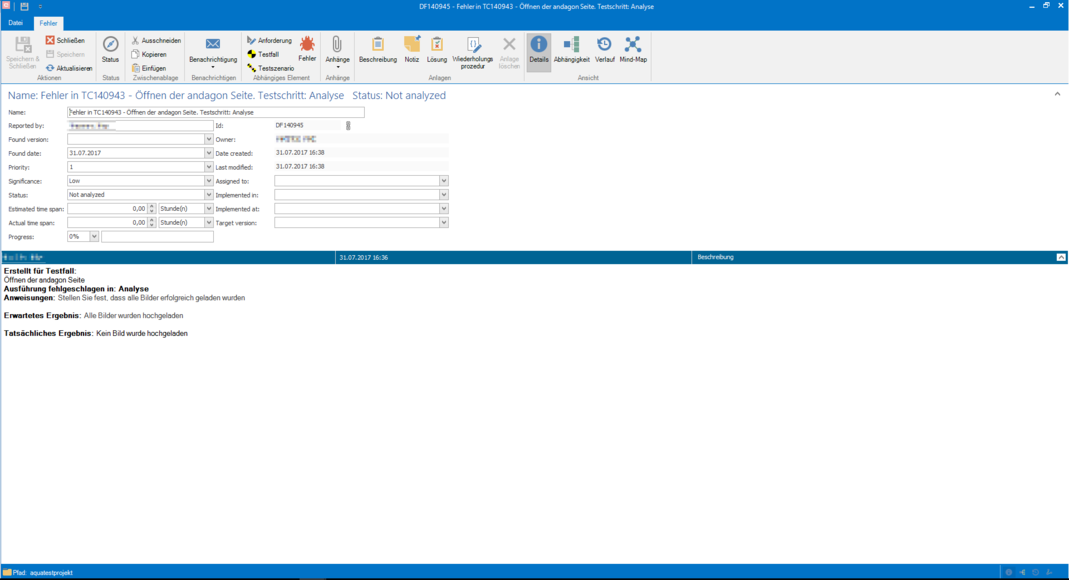Add a Notiz sticky note

point(412,47)
